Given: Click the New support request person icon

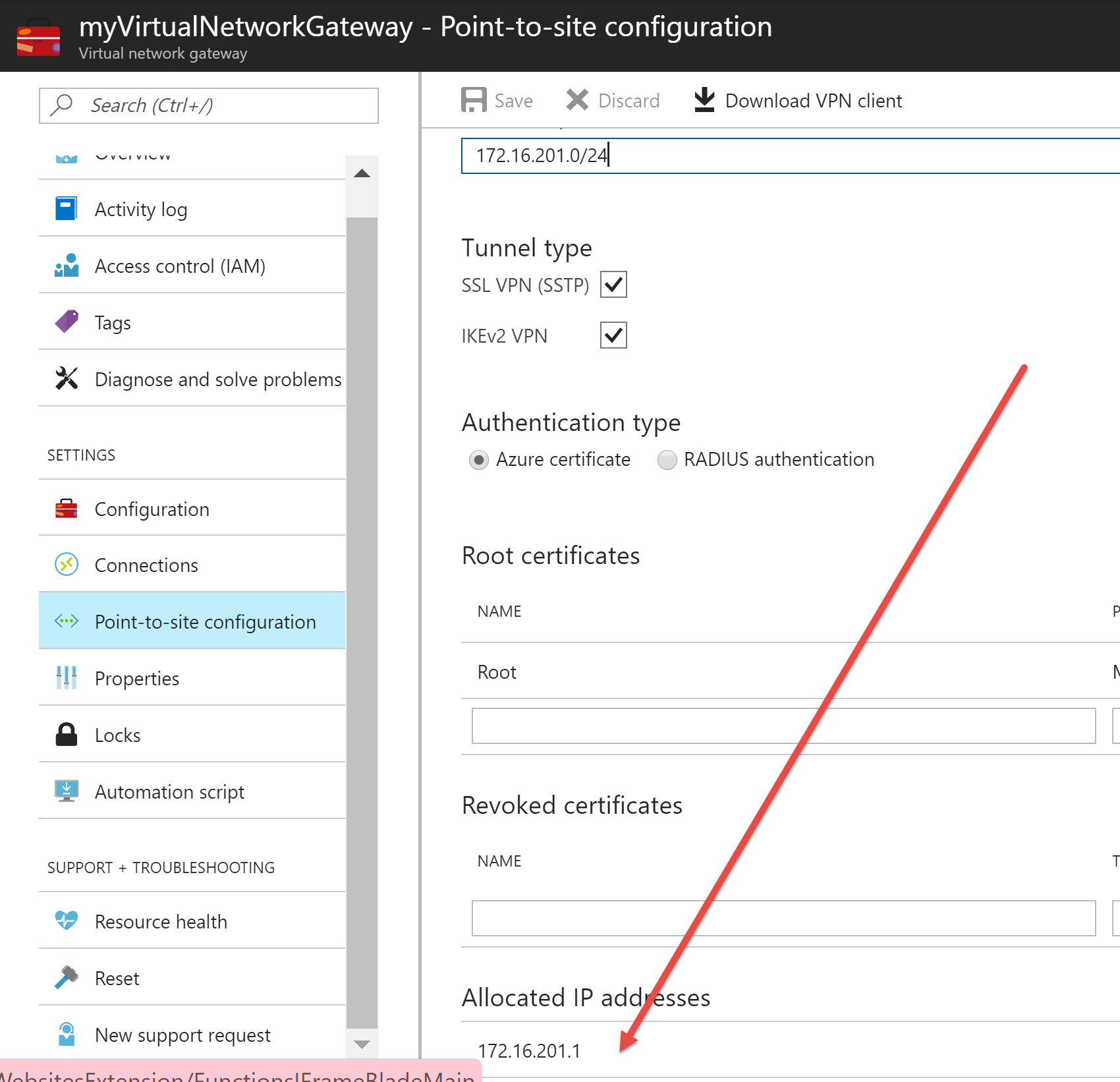Looking at the screenshot, I should click(66, 1034).
